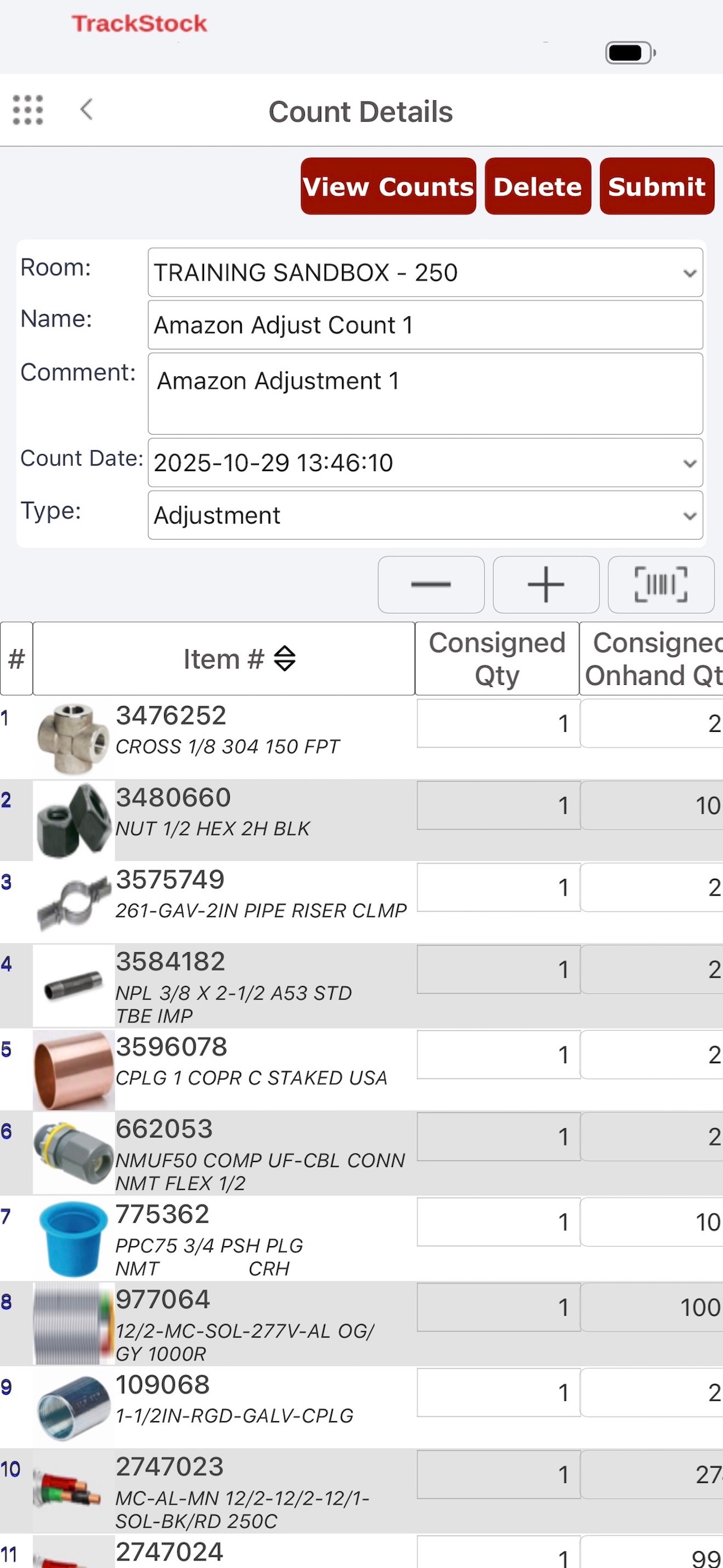This screenshot has width=723, height=1568.
Task: Select item row 109068 1-1/2IN-RGD-GALV-CPLG
Action: [361, 1407]
